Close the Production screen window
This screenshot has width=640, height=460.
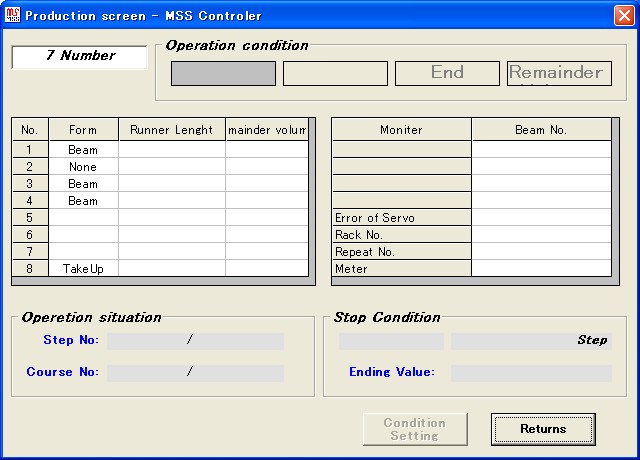point(622,15)
